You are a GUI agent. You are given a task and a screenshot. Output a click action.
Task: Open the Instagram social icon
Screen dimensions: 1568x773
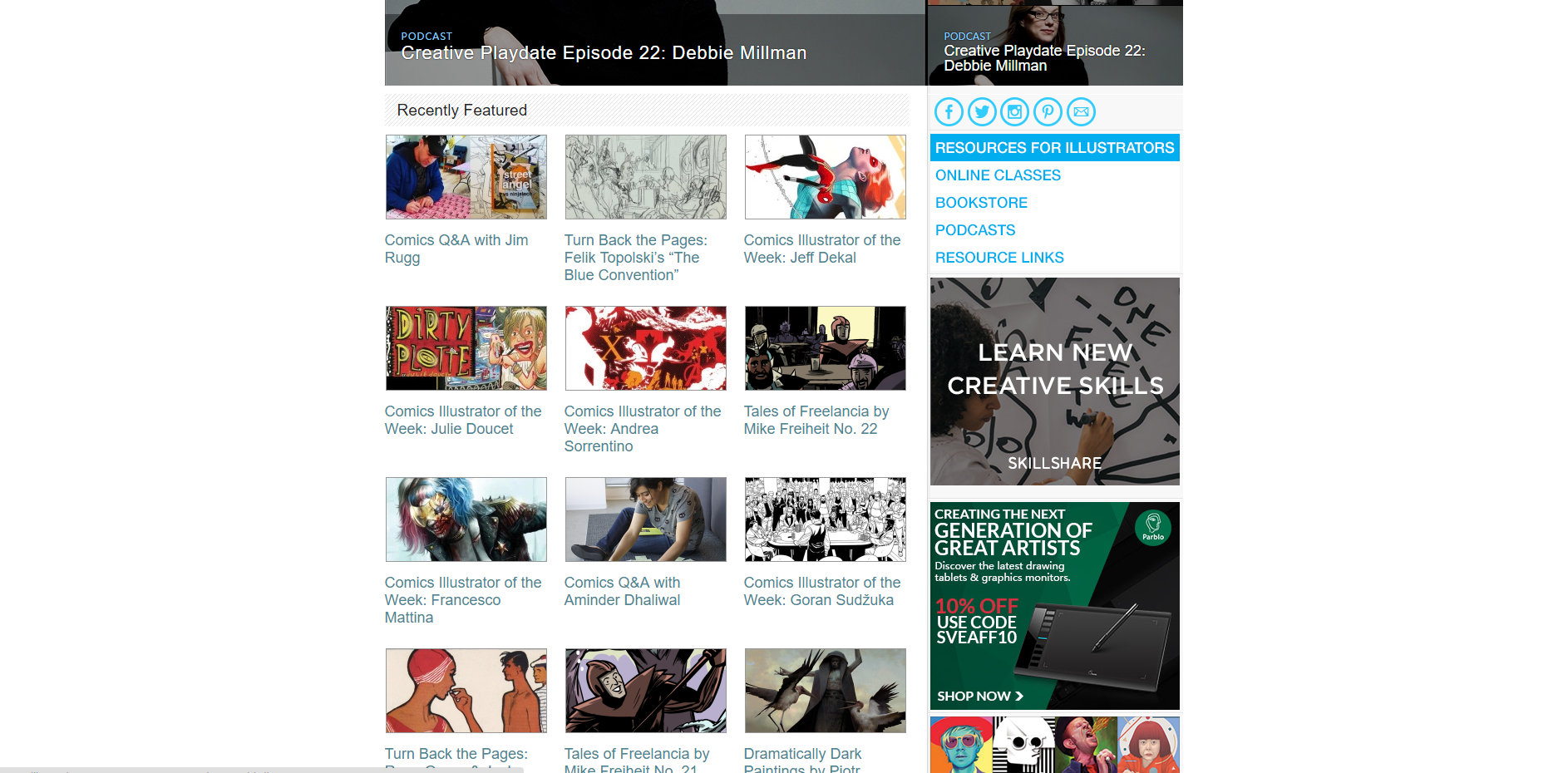(x=1014, y=111)
